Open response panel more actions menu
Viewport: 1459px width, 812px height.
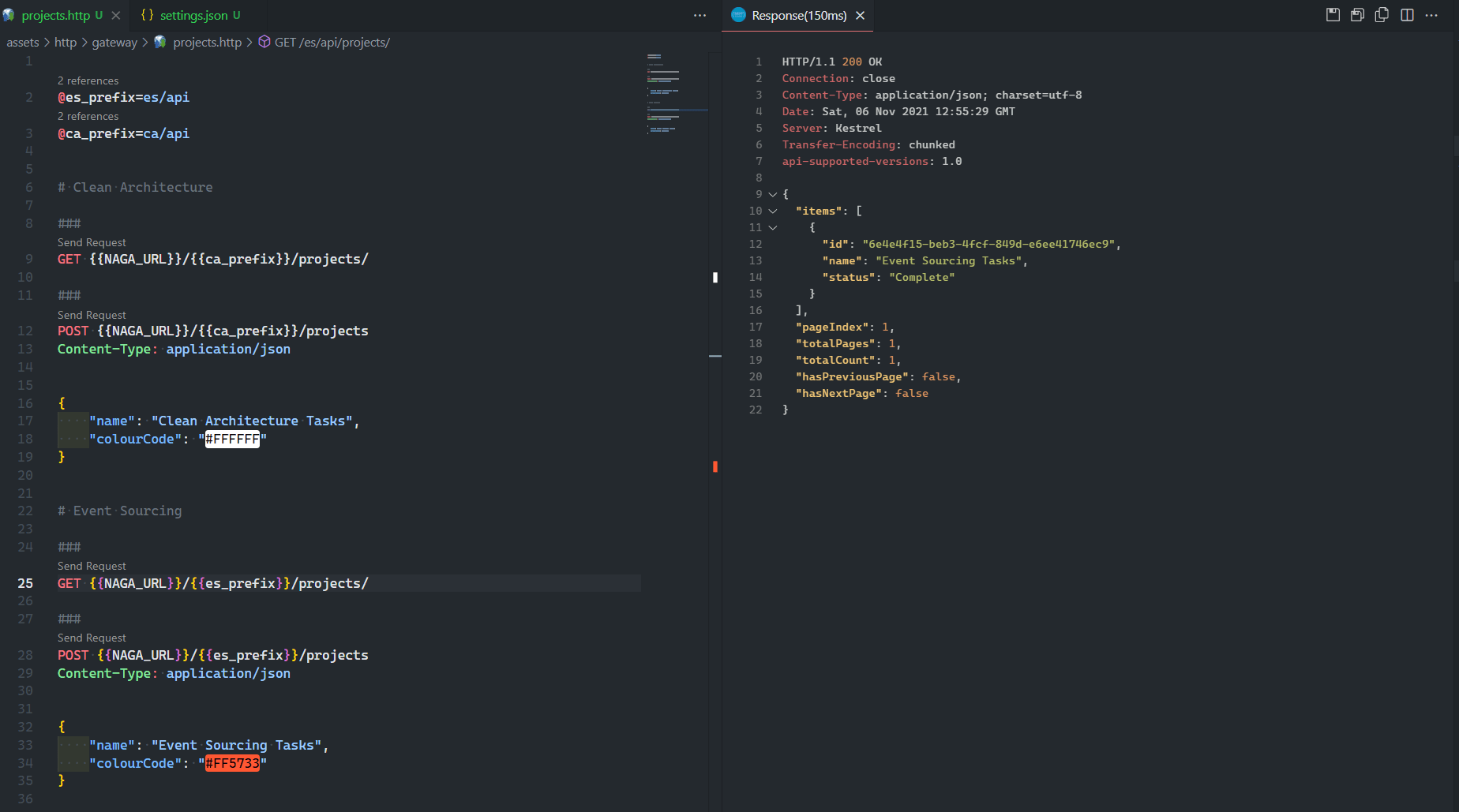pyautogui.click(x=1431, y=15)
